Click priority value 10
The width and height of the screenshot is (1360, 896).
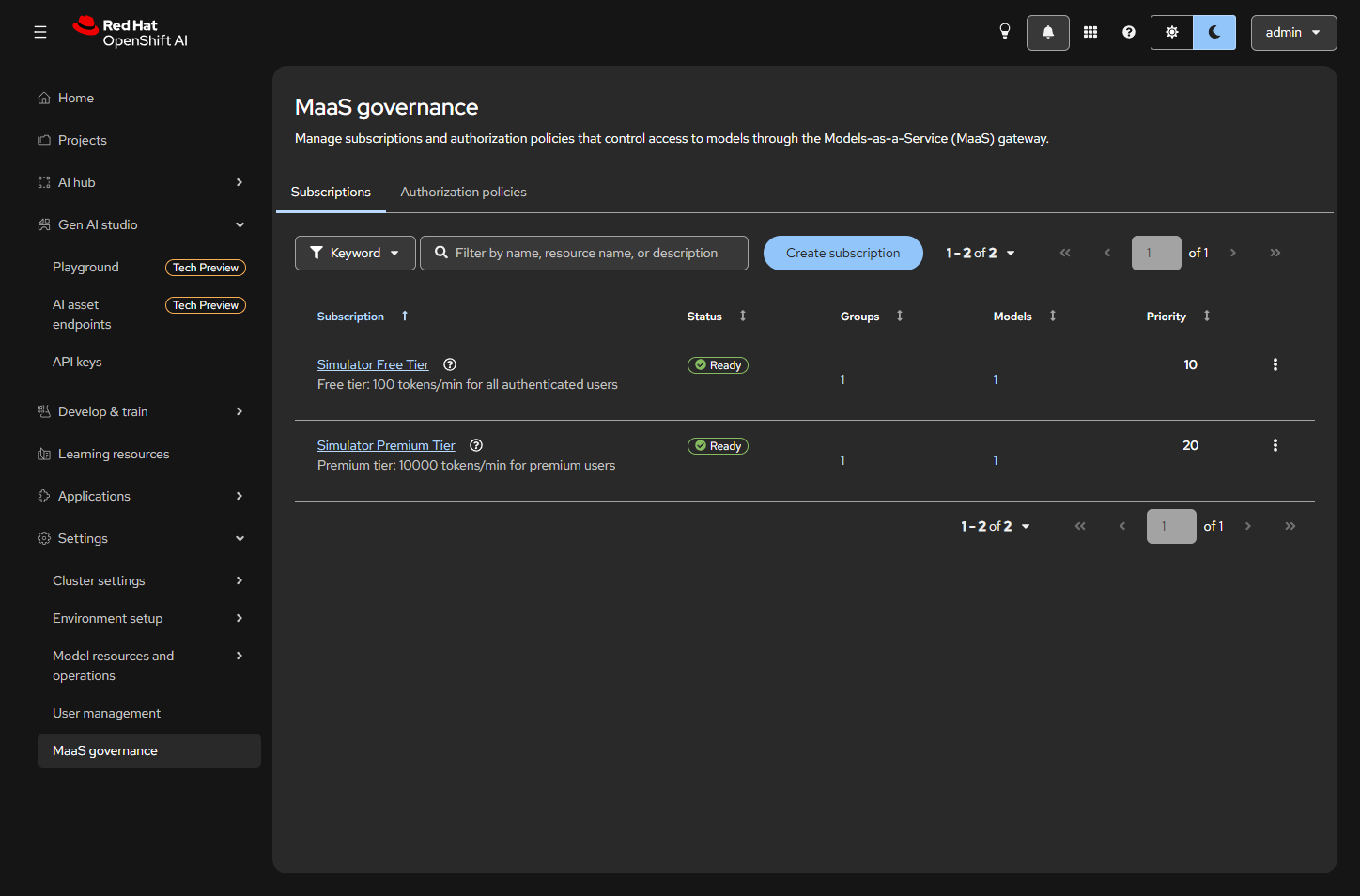pos(1190,364)
